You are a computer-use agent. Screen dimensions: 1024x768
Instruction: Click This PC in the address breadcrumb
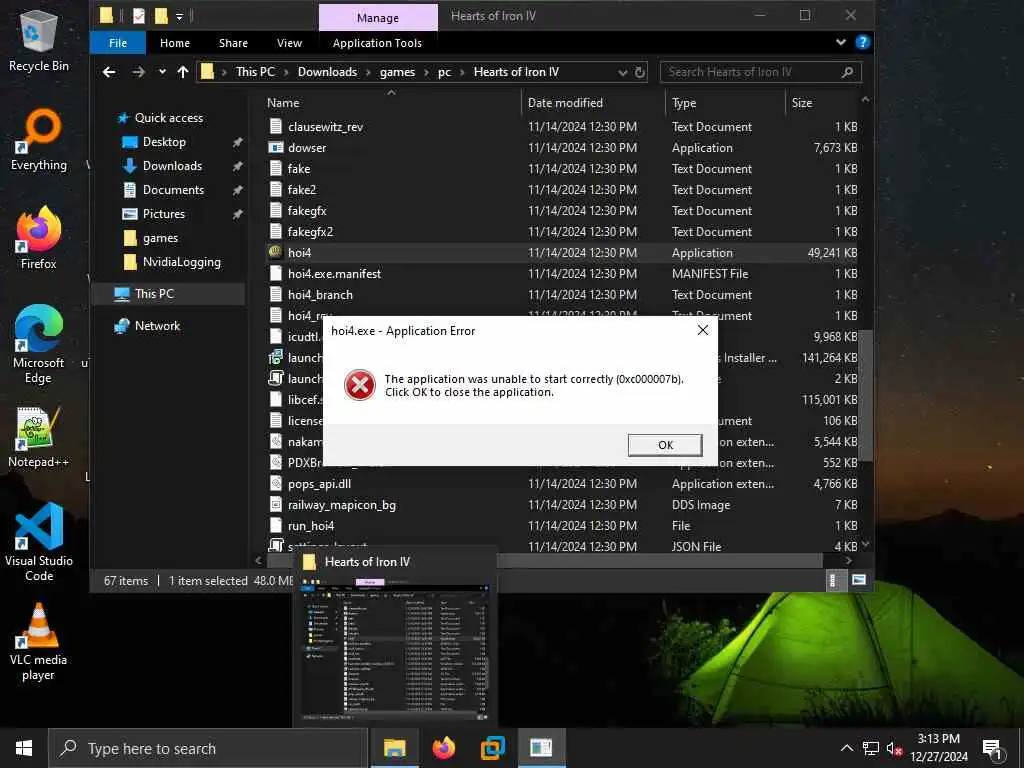coord(255,72)
